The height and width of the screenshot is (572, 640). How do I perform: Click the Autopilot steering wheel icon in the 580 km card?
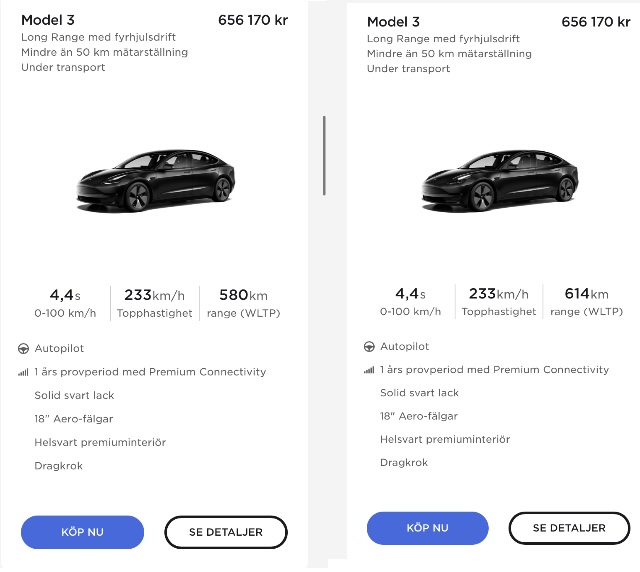click(x=23, y=349)
